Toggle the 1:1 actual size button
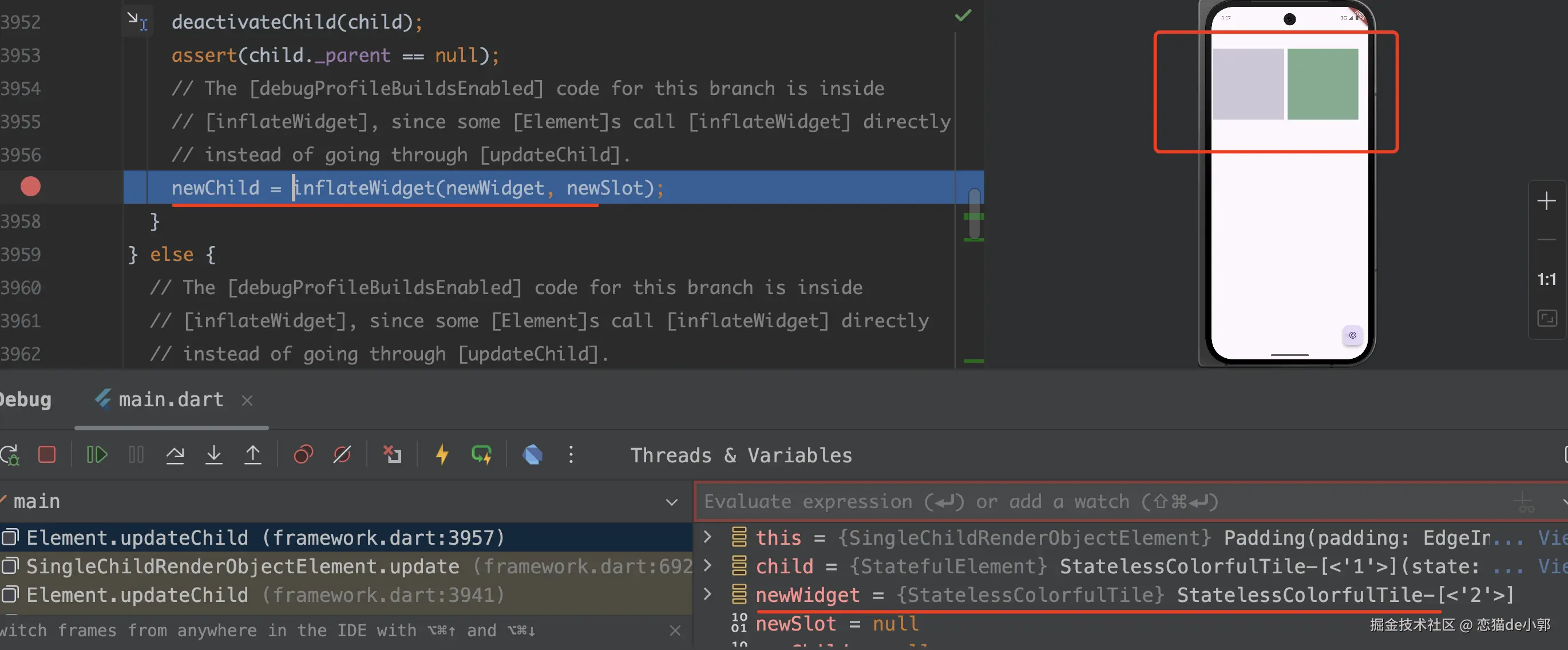Screen dimensions: 1568x650 [1546, 279]
